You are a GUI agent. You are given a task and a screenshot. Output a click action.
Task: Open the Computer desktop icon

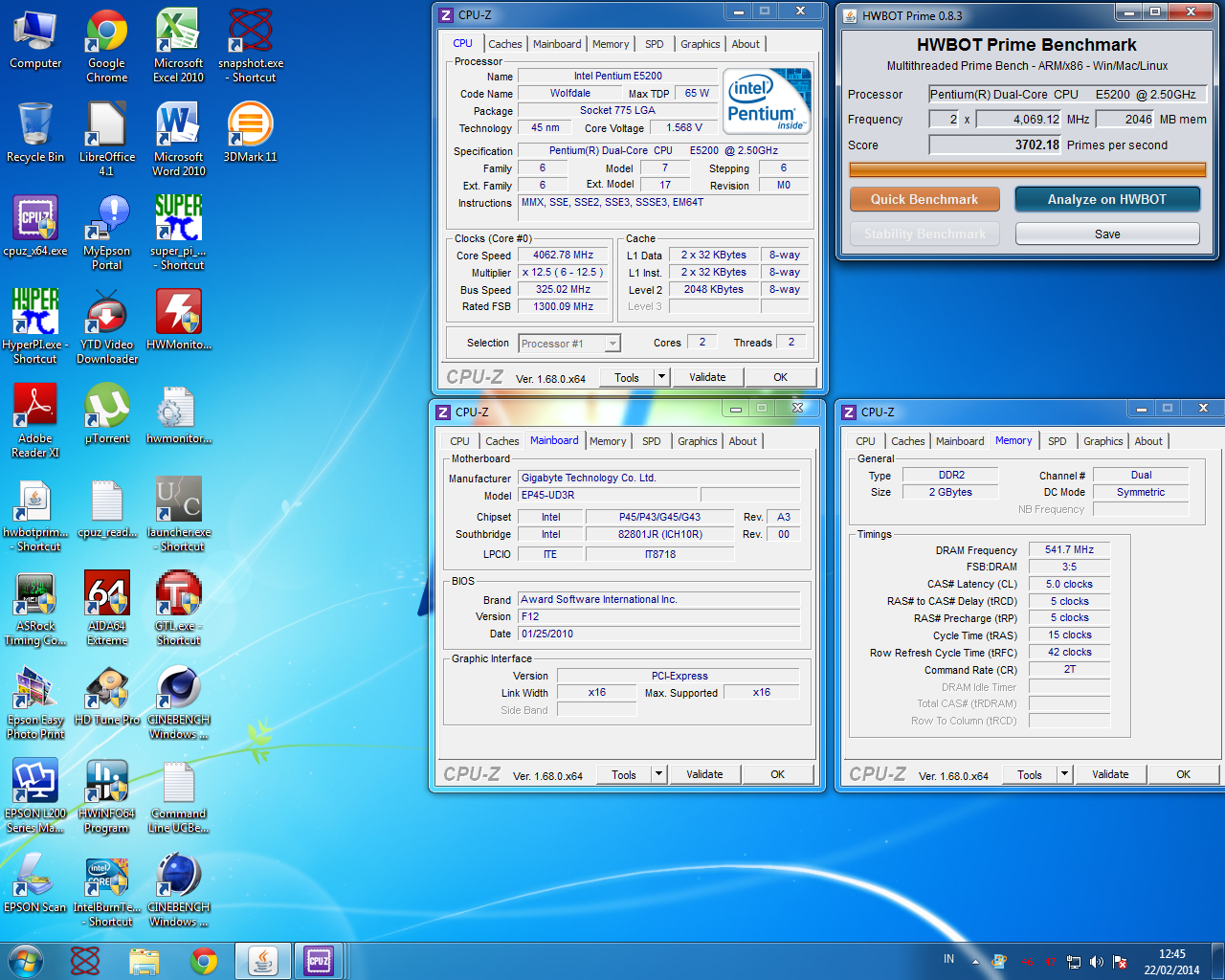tap(35, 40)
